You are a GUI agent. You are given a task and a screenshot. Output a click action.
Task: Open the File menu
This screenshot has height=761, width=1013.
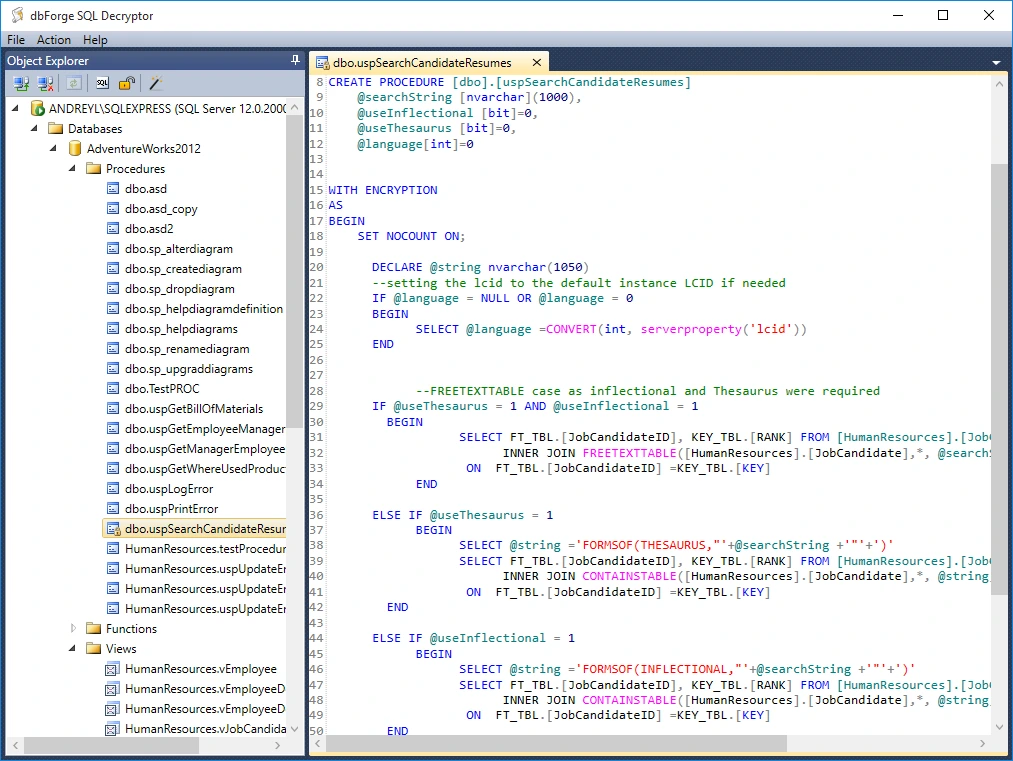pyautogui.click(x=16, y=40)
